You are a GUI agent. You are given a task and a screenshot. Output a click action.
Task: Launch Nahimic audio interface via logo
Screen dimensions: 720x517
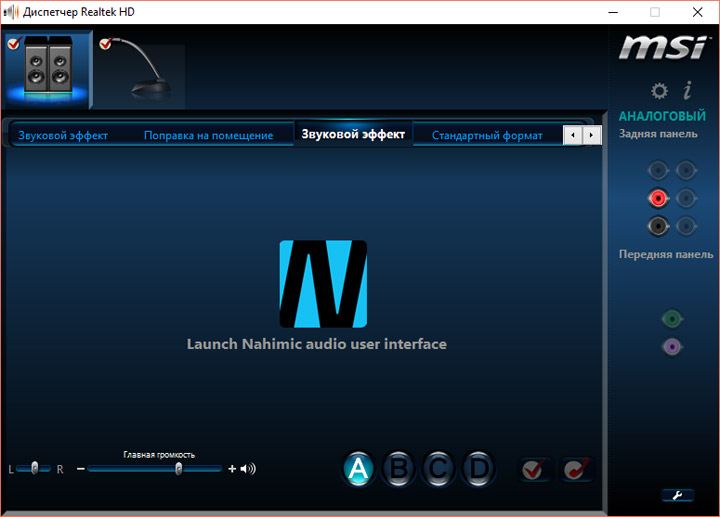pyautogui.click(x=323, y=284)
